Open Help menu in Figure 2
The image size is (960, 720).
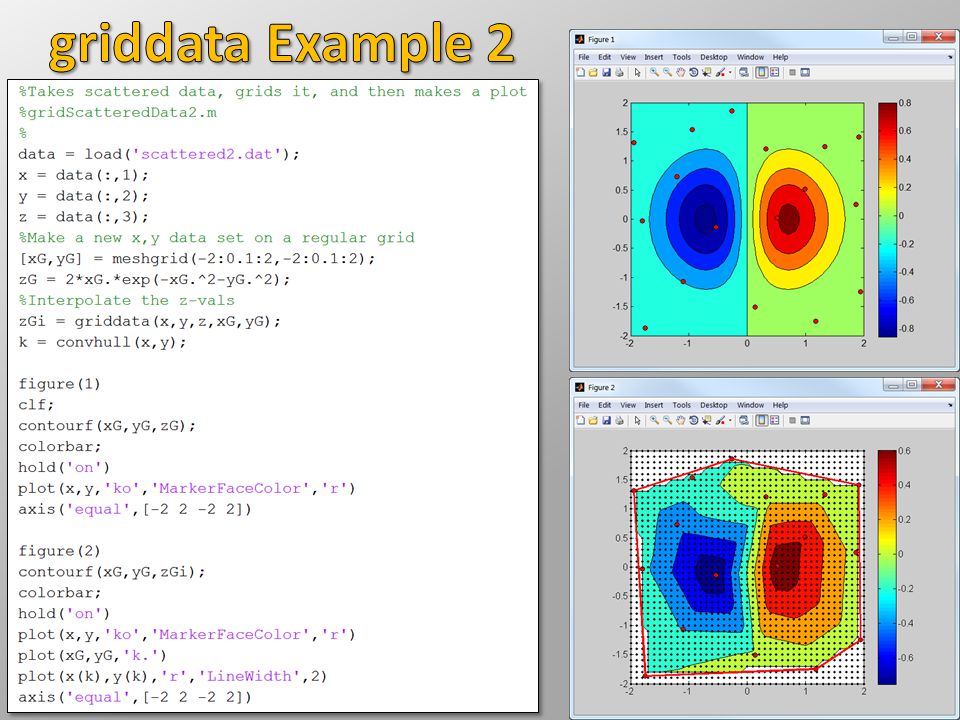pos(781,405)
